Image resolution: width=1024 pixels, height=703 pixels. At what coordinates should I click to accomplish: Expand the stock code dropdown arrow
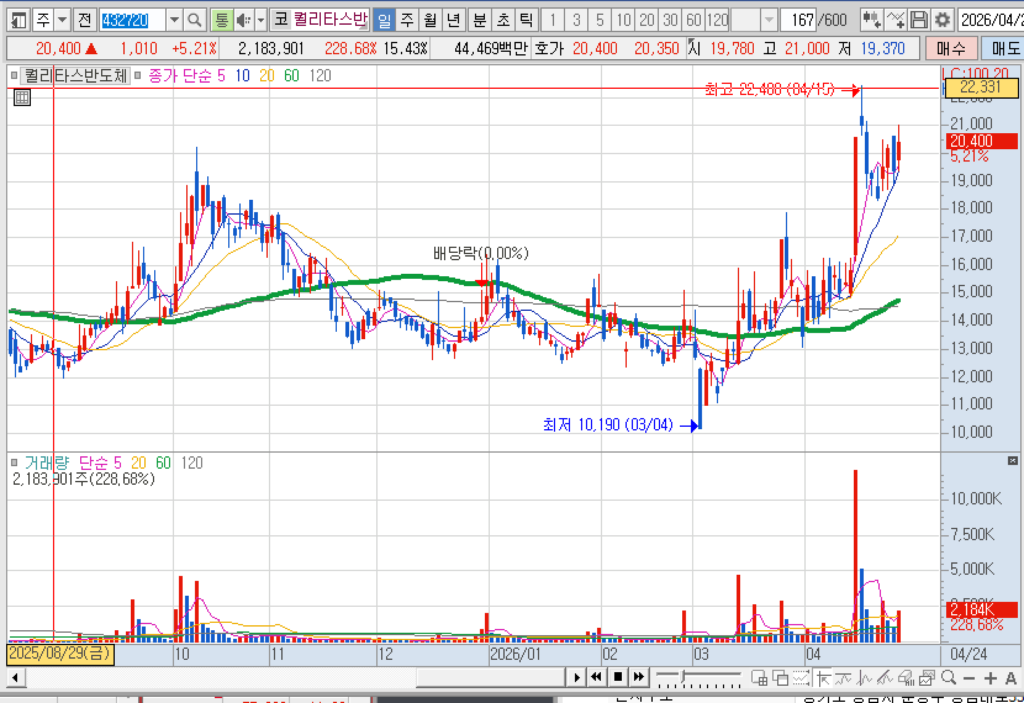pyautogui.click(x=174, y=20)
